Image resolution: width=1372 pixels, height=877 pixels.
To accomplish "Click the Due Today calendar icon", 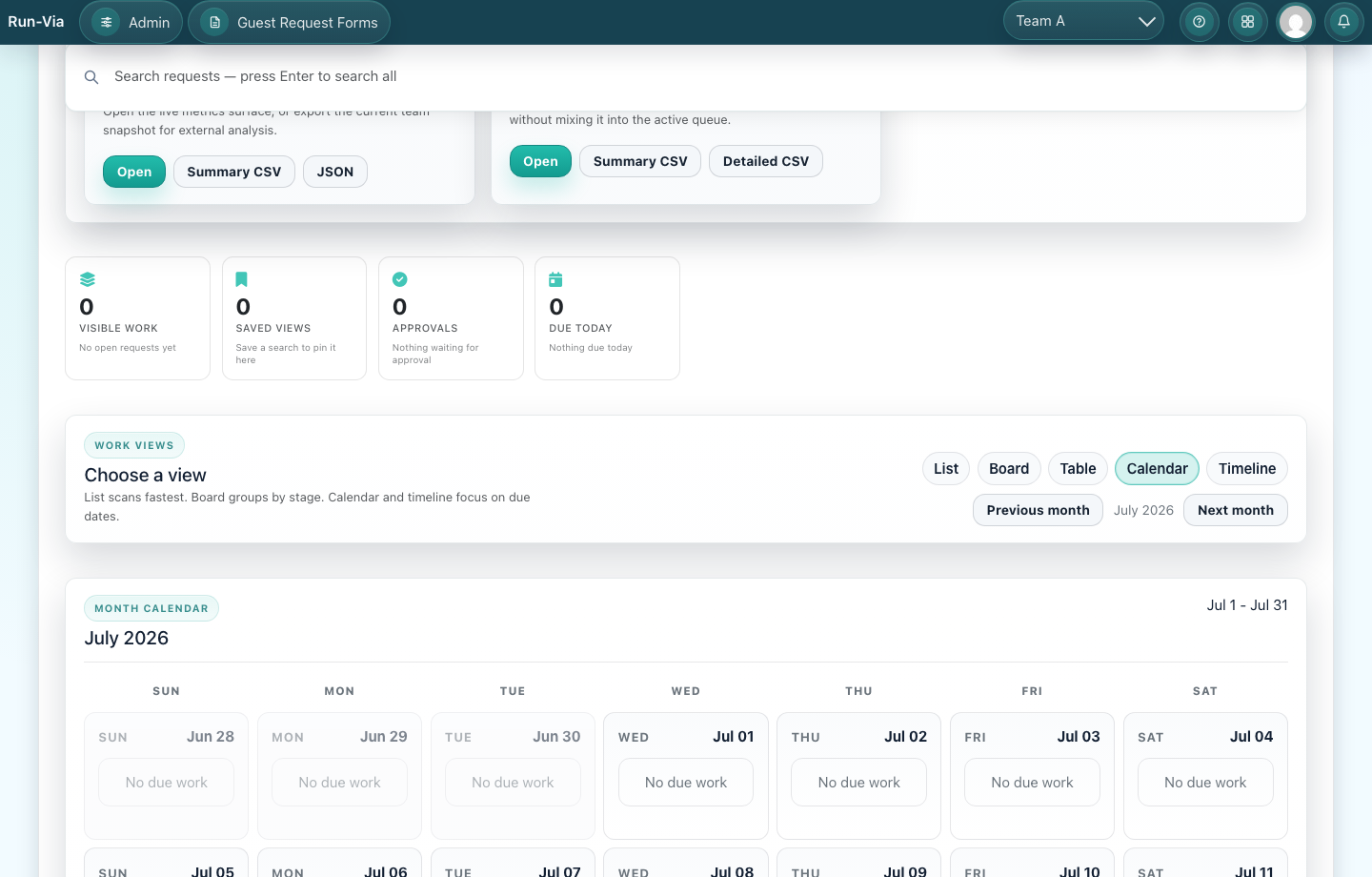I will (555, 279).
